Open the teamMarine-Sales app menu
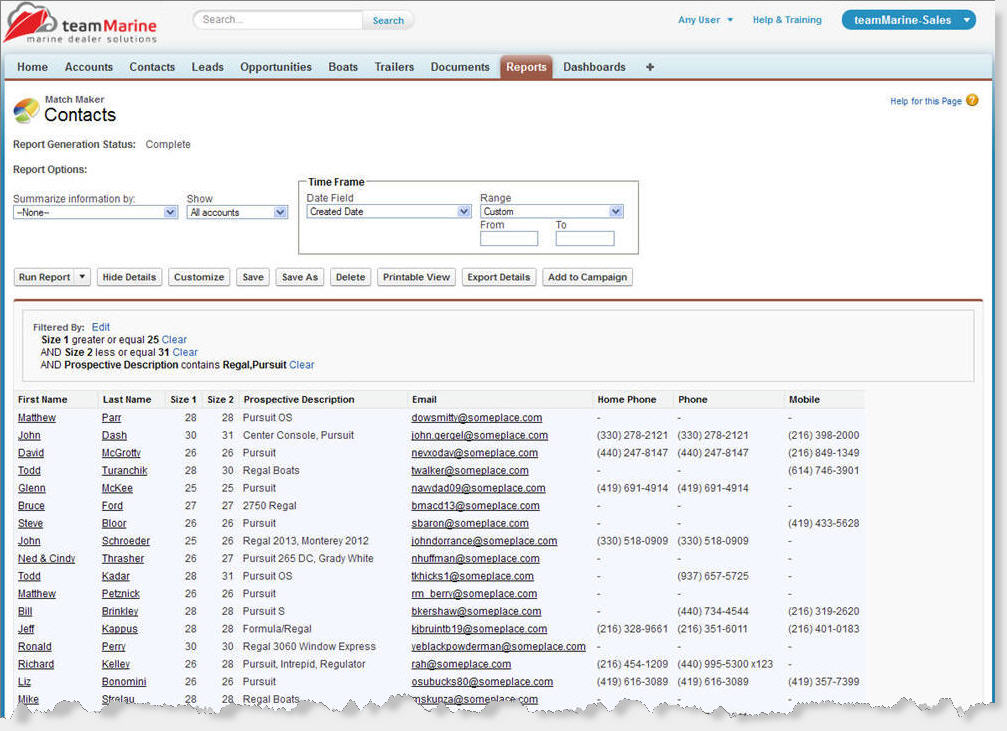The width and height of the screenshot is (1007, 731). (x=908, y=20)
